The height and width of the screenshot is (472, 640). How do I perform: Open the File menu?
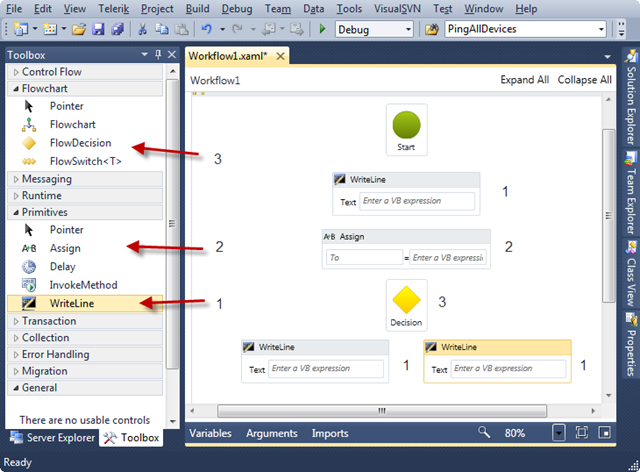pos(14,9)
